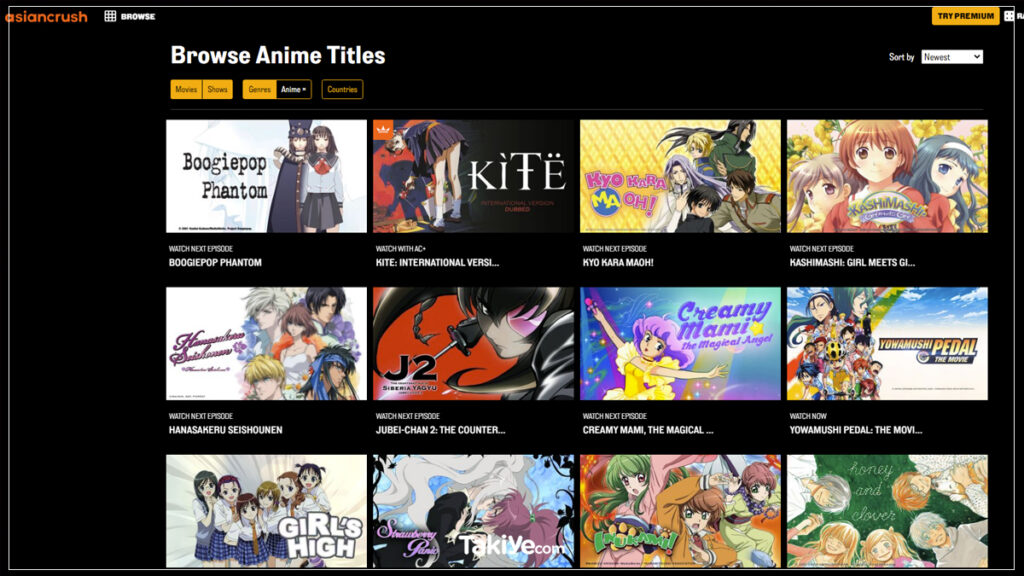Click the KITE: INTERNATIONAL VERSI... title link
The width and height of the screenshot is (1024, 576).
437,263
